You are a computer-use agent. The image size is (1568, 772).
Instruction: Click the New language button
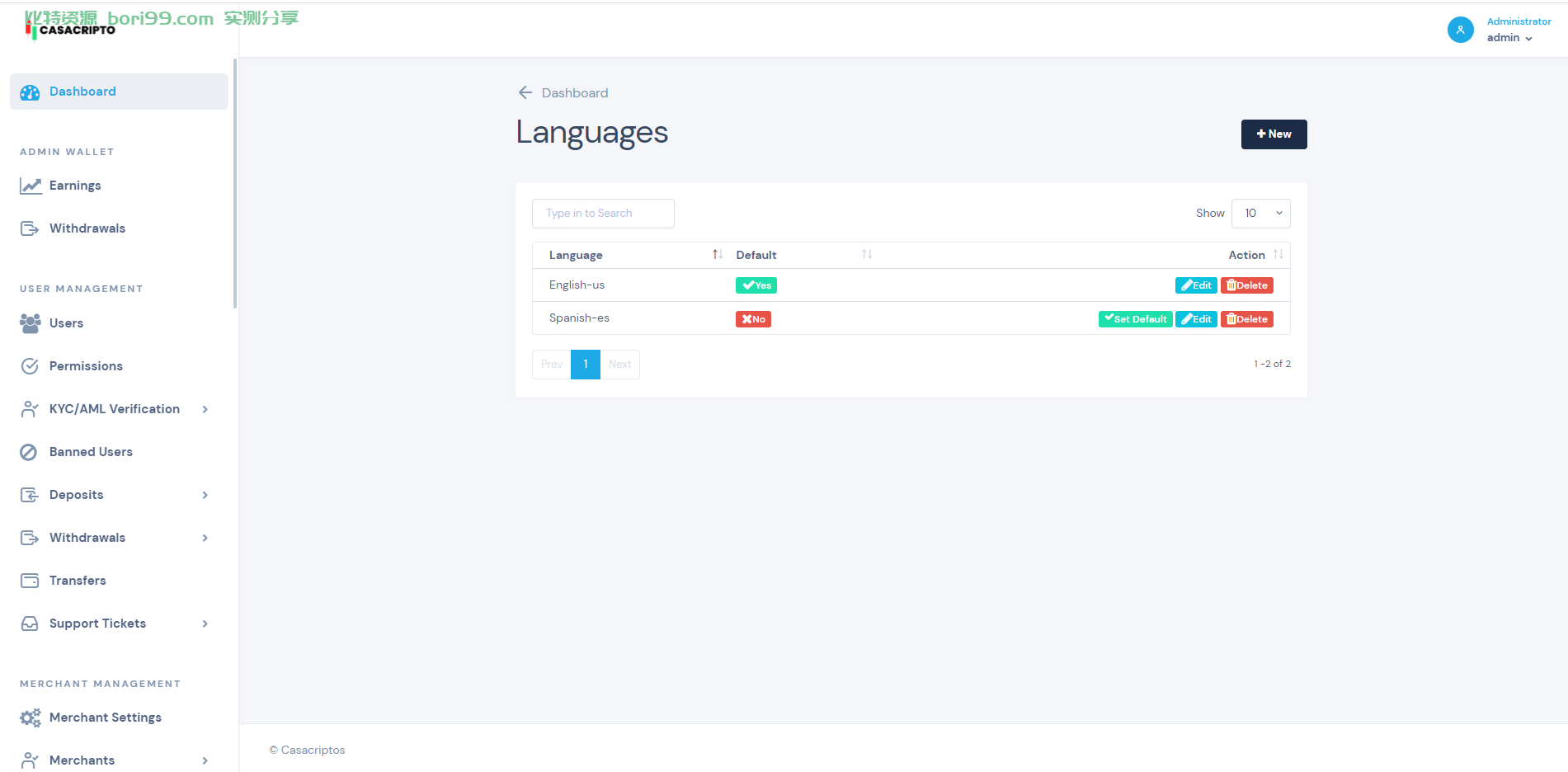(1274, 134)
